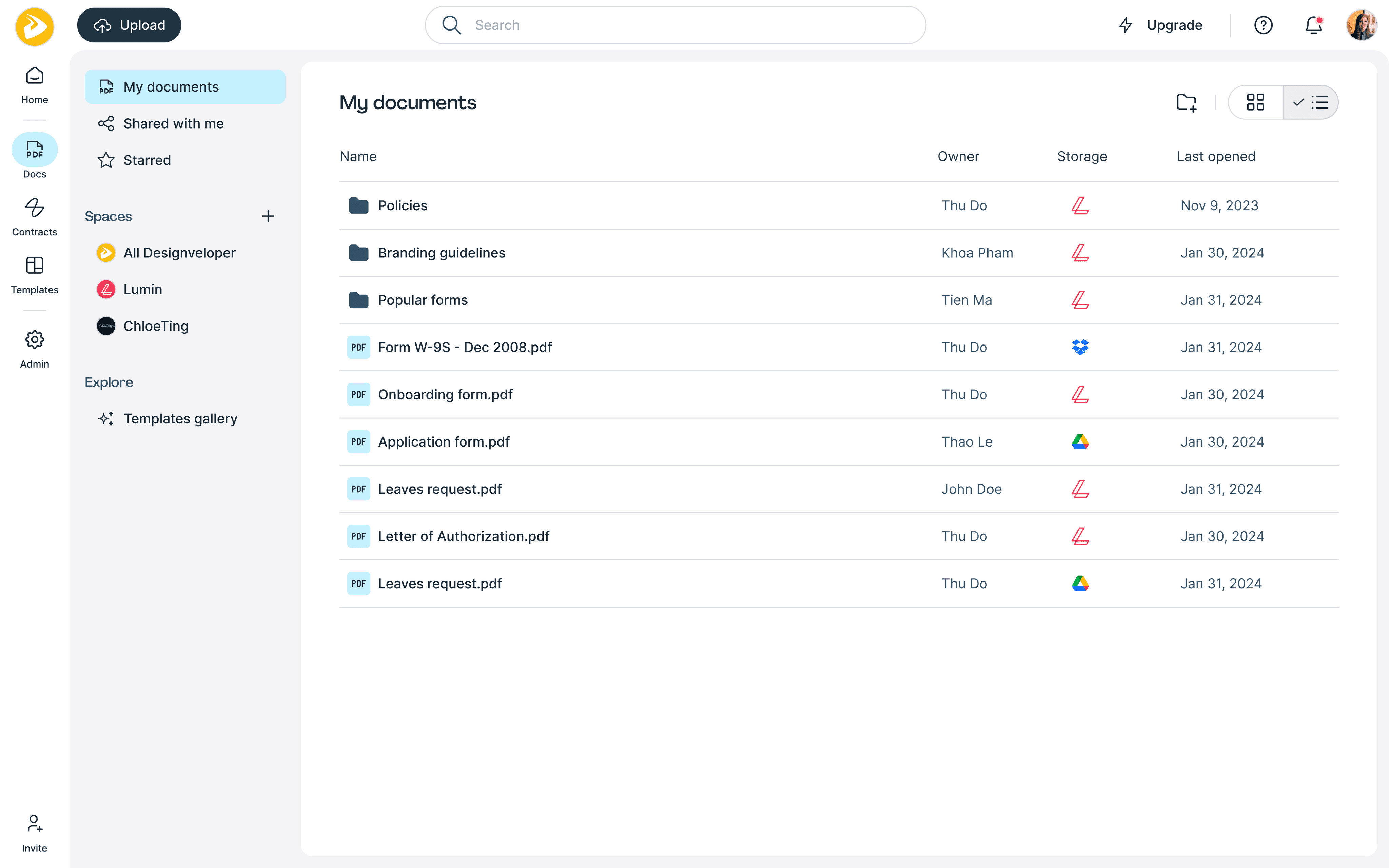Open Shared with me section

(x=173, y=123)
